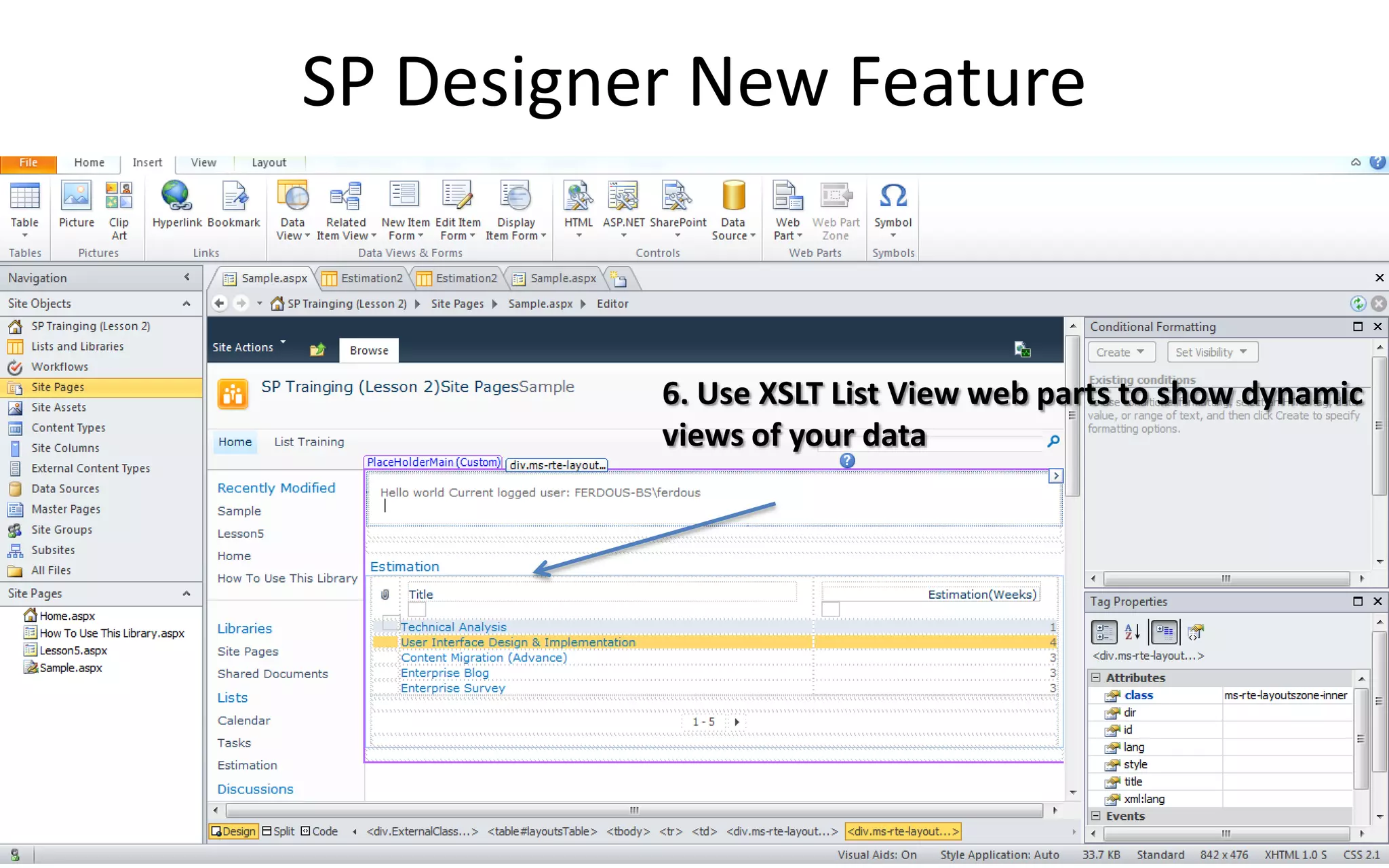The width and height of the screenshot is (1389, 868).
Task: Open the HTML controls icon
Action: pyautogui.click(x=579, y=209)
